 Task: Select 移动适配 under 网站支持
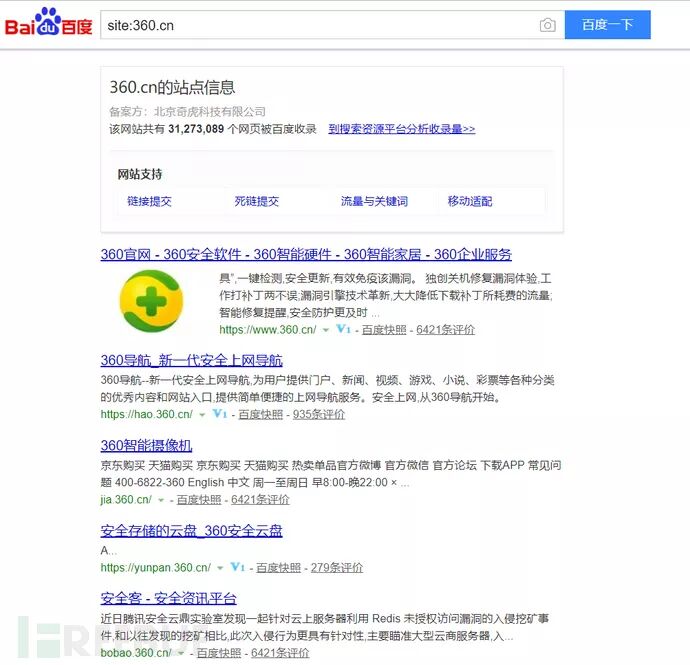[x=470, y=202]
